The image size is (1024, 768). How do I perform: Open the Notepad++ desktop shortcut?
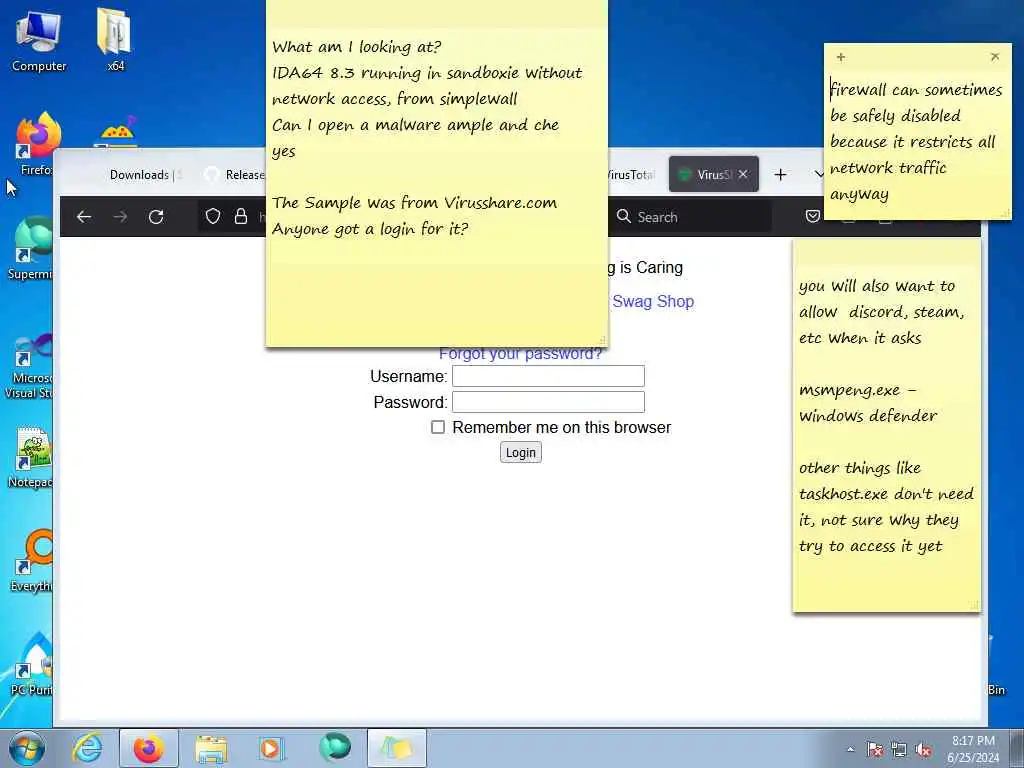[31, 457]
